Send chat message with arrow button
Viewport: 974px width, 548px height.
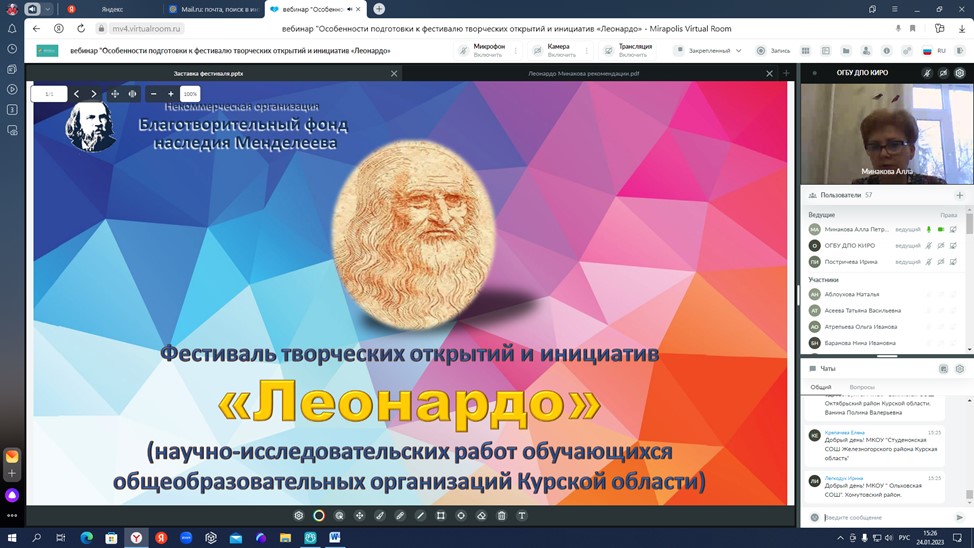[x=960, y=517]
